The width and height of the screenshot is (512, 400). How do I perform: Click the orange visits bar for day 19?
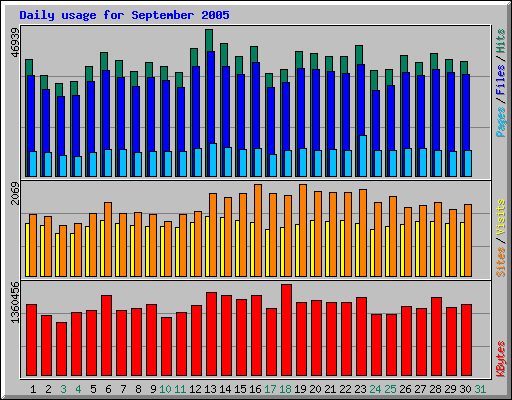(303, 230)
